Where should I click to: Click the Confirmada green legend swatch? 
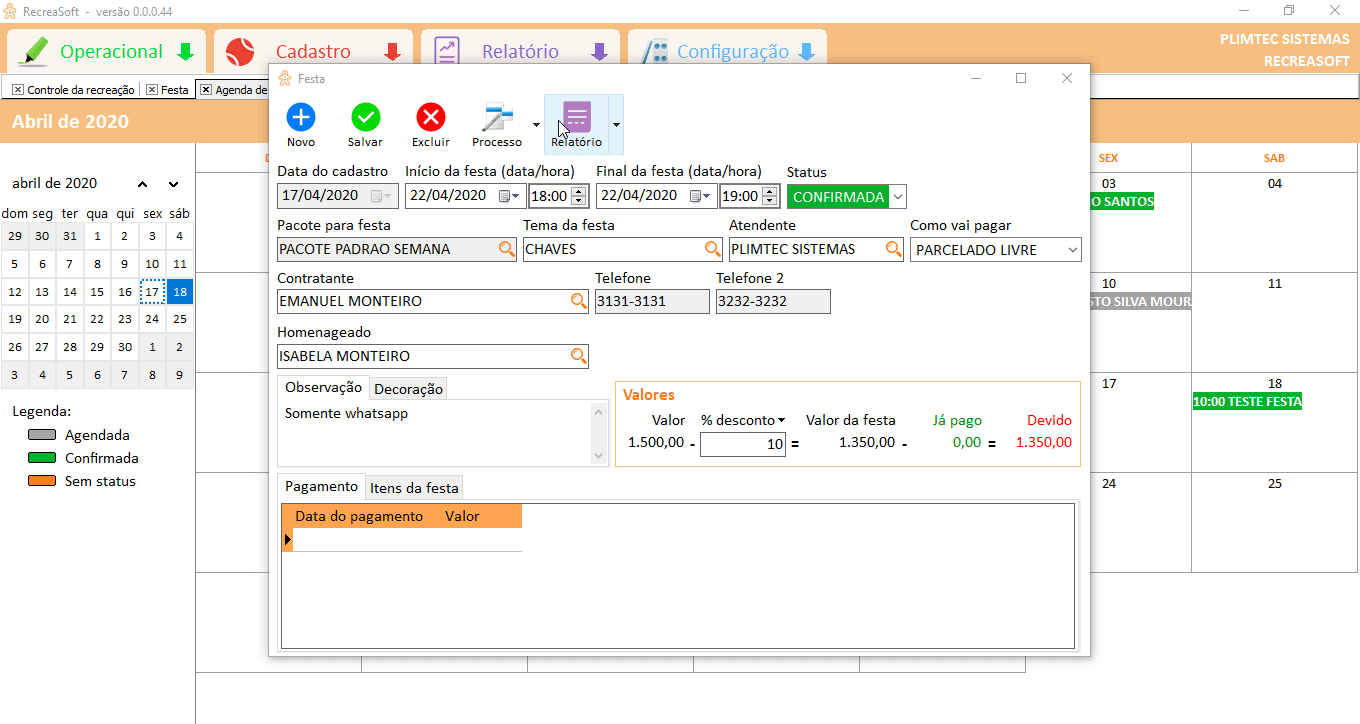(x=42, y=458)
